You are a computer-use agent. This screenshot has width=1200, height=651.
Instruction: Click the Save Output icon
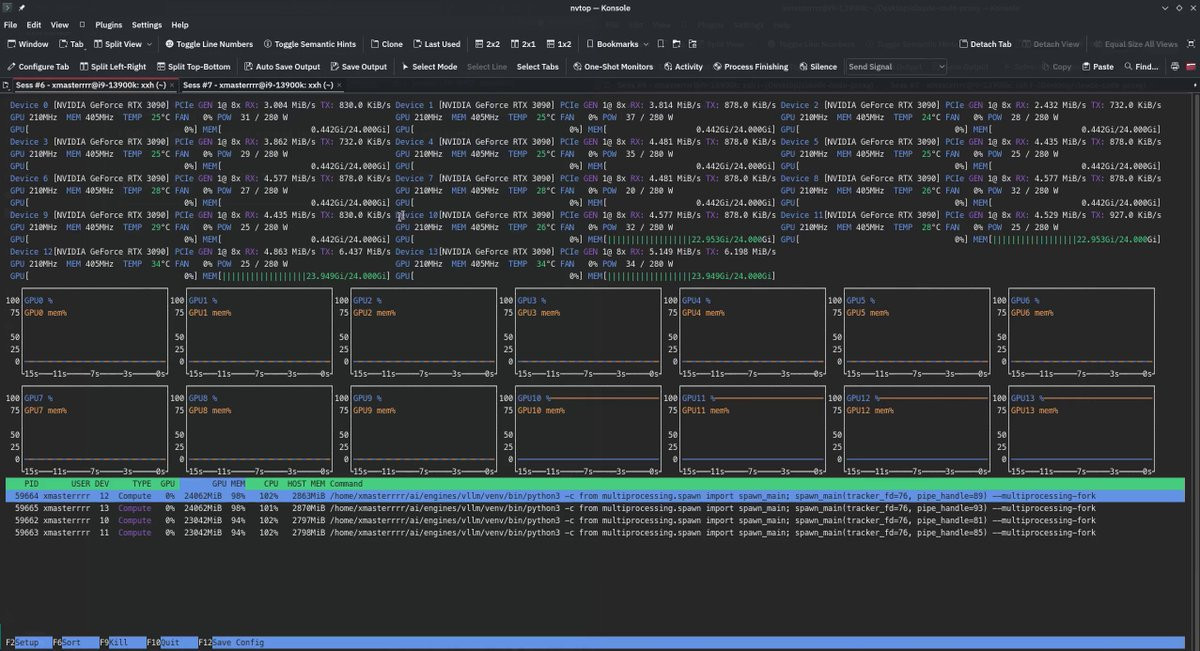point(335,67)
